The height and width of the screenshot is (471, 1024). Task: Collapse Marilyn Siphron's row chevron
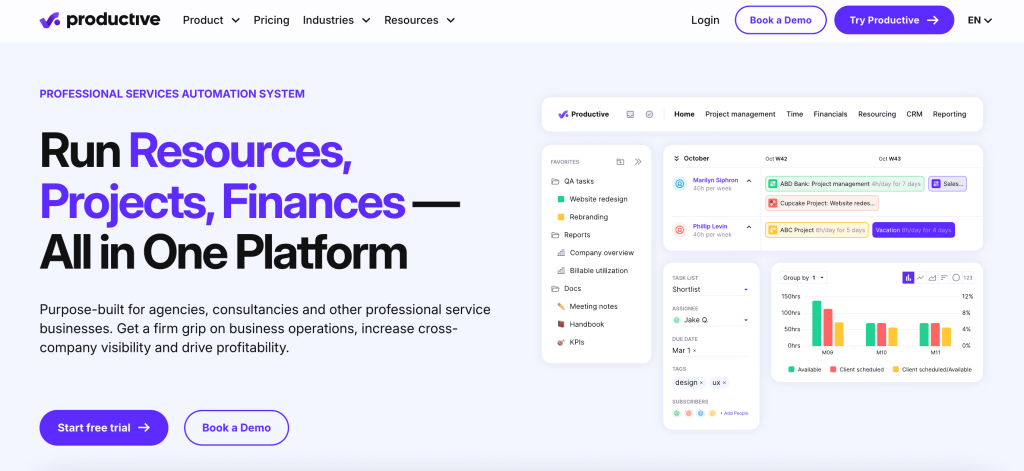click(748, 181)
